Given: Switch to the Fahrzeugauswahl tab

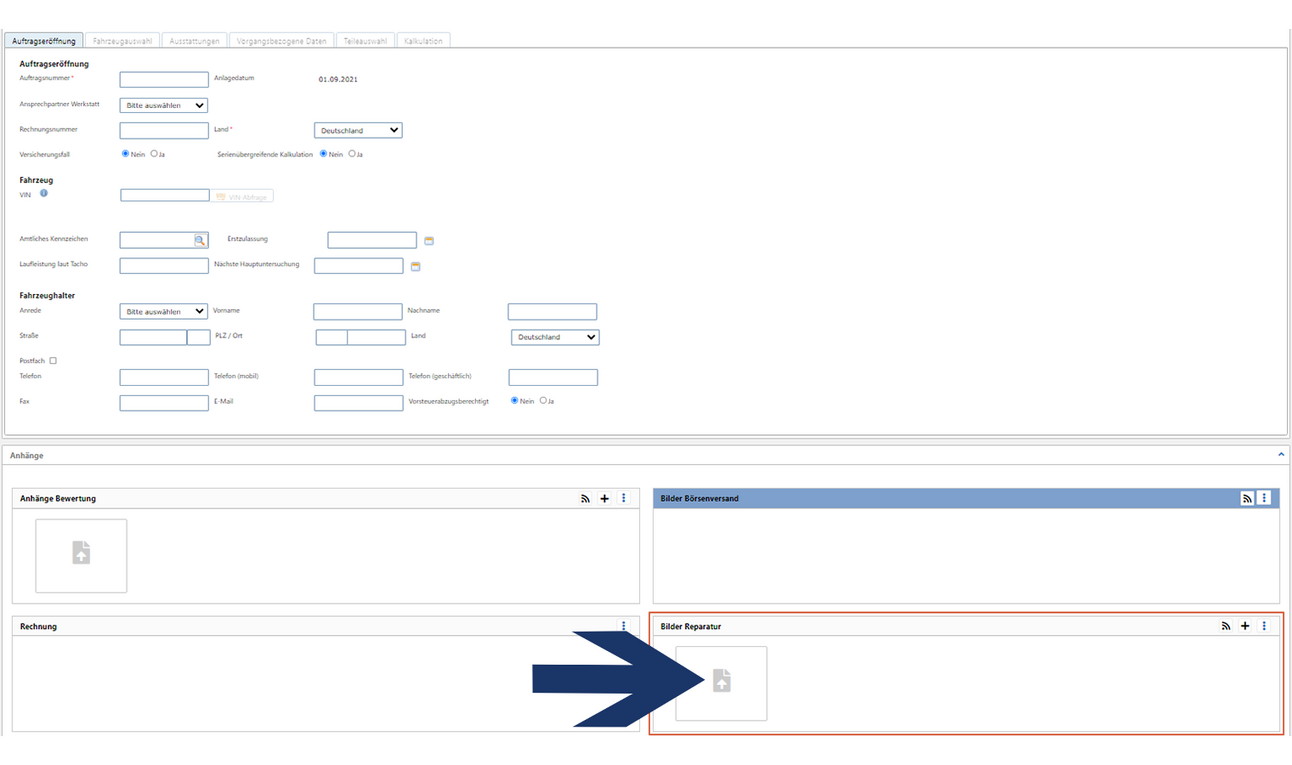Looking at the screenshot, I should pos(123,41).
